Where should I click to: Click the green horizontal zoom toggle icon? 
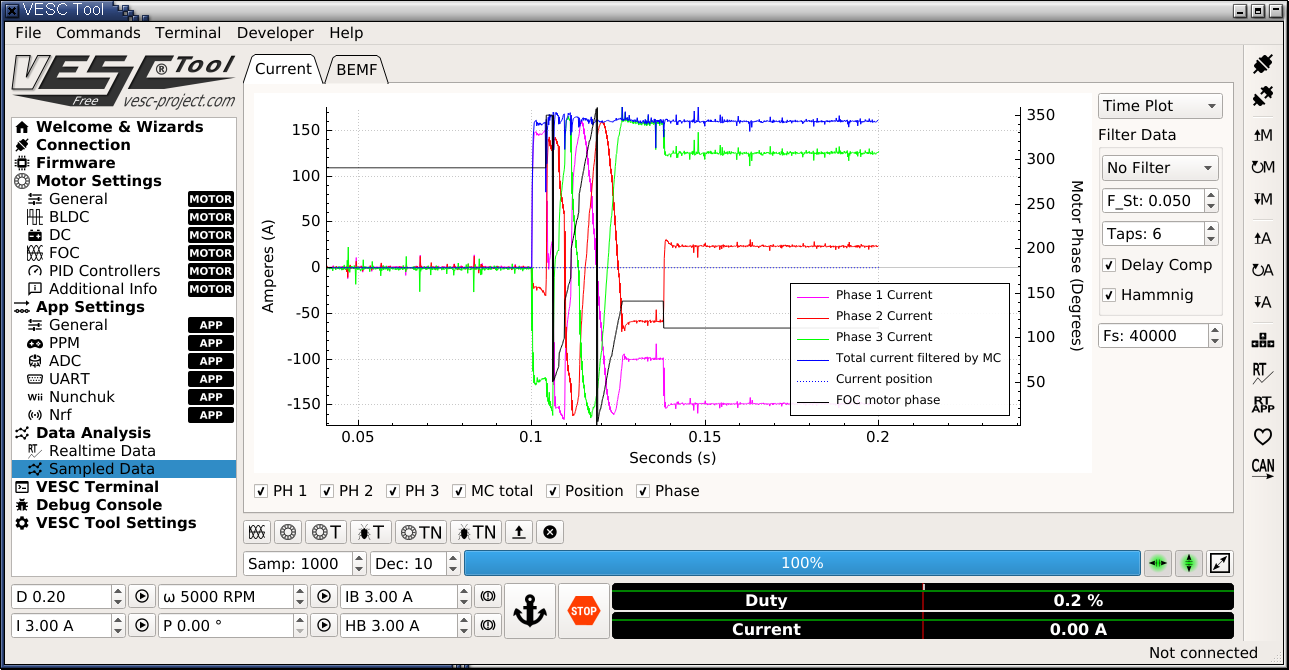1158,563
